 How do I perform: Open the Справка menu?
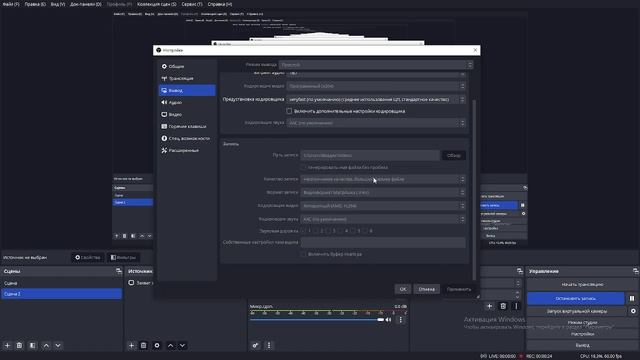tap(220, 4)
